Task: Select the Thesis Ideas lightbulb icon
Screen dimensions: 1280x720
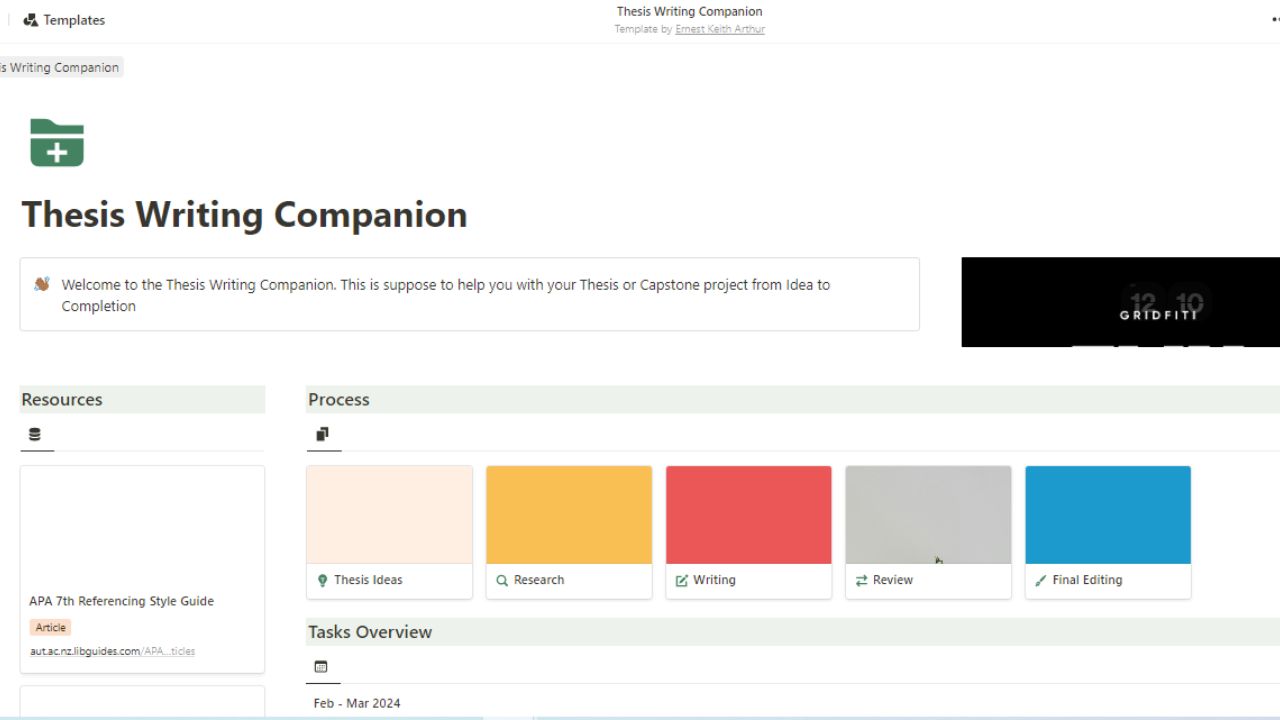Action: point(322,580)
